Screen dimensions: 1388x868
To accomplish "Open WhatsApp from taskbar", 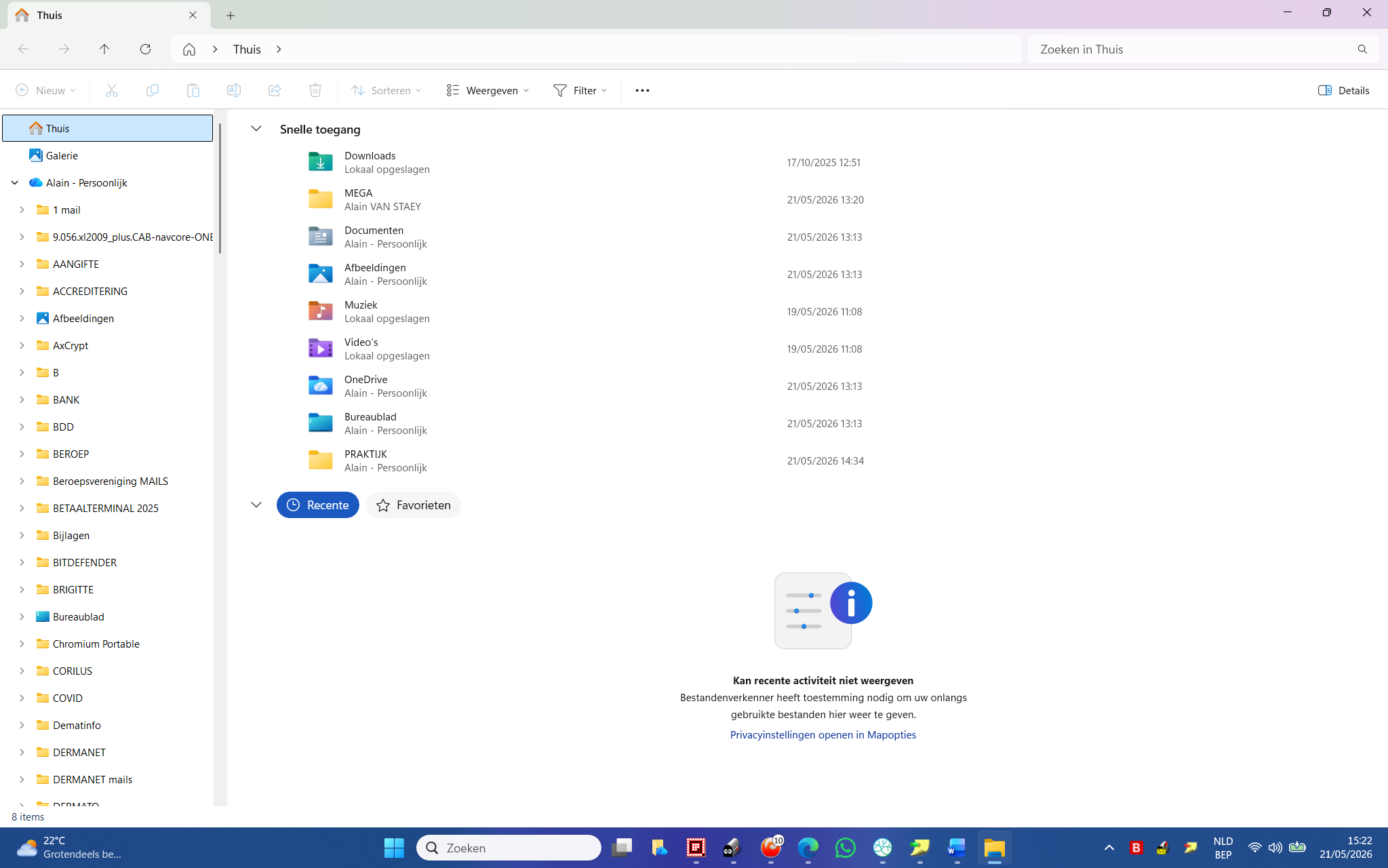I will [846, 848].
